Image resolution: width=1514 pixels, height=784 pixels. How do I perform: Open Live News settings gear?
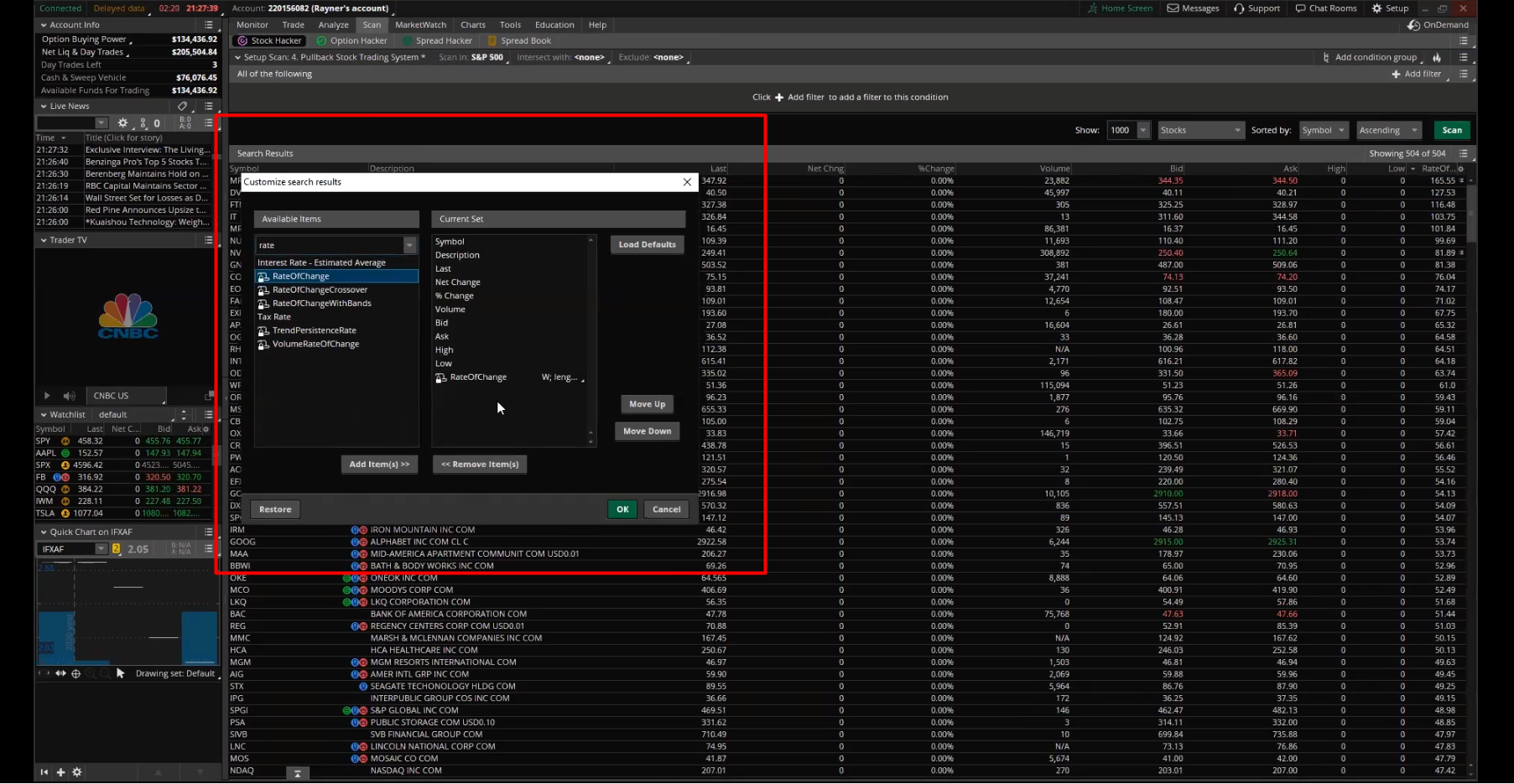[123, 123]
